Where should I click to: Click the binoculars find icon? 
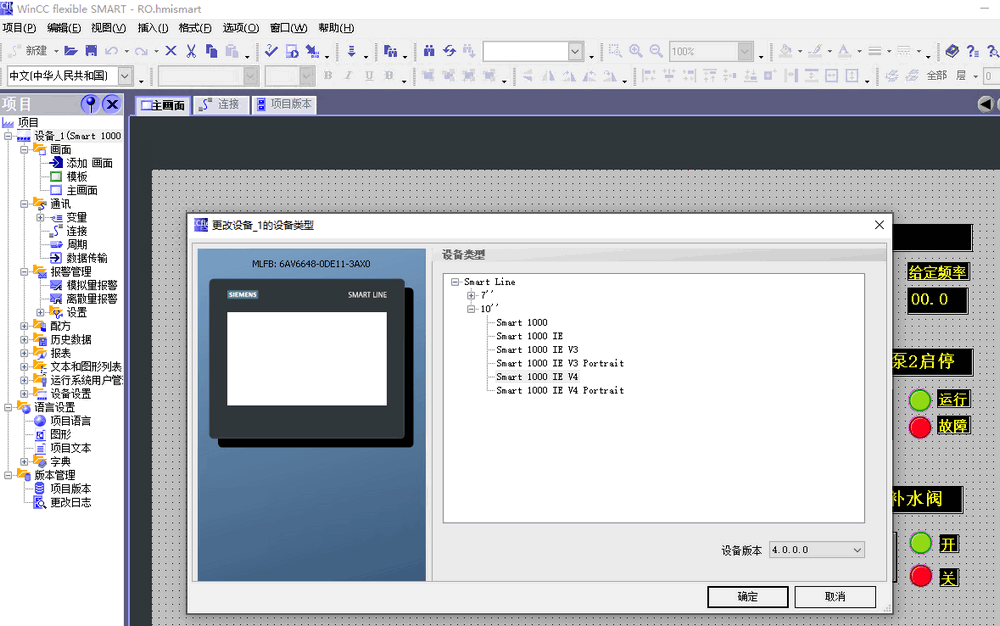(429, 51)
